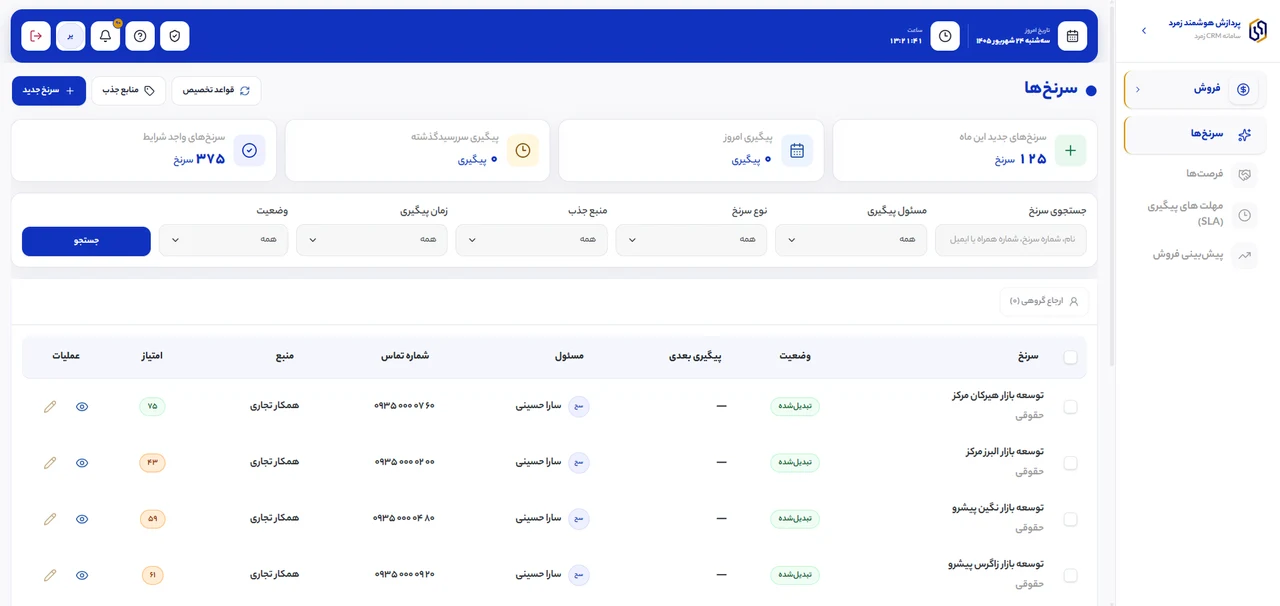Screen dimensions: 1280x606
Task: Select the فروش sidebar module
Action: pyautogui.click(x=1195, y=89)
